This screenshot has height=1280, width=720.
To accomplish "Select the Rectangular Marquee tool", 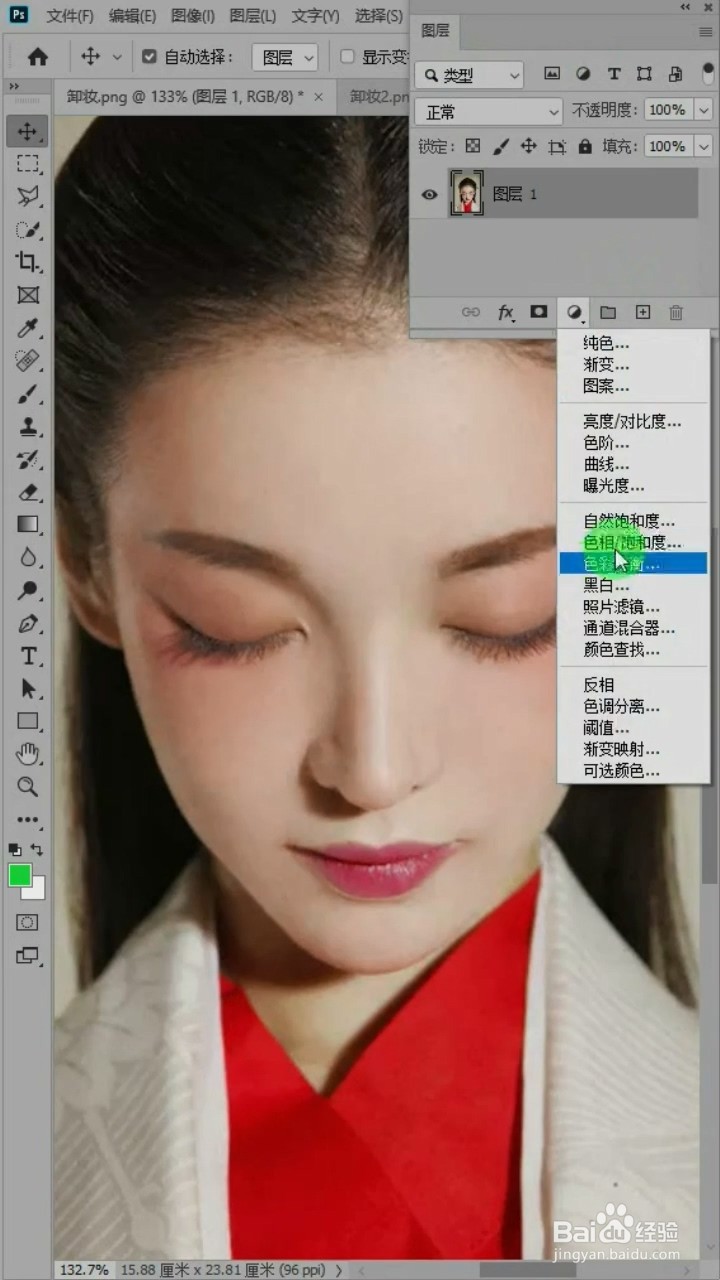I will [28, 165].
